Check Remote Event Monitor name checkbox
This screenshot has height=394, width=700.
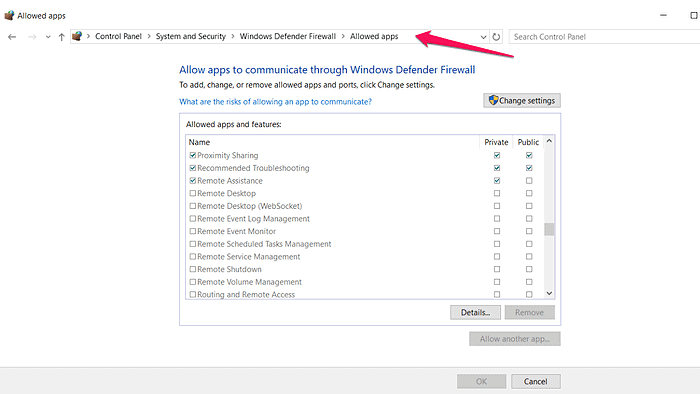pyautogui.click(x=193, y=231)
